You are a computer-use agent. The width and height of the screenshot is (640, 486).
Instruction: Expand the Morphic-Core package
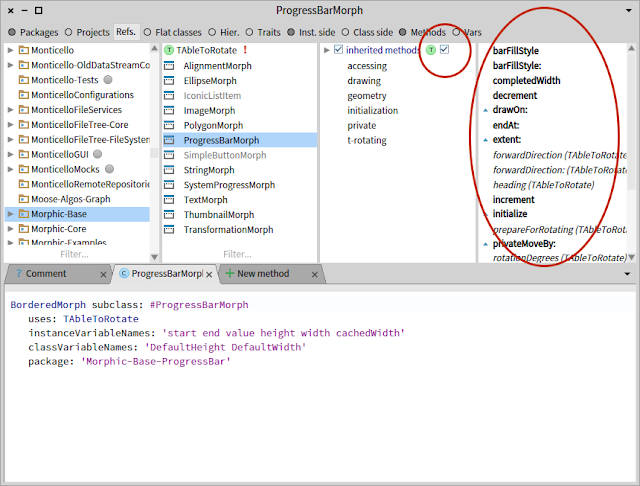click(x=11, y=229)
